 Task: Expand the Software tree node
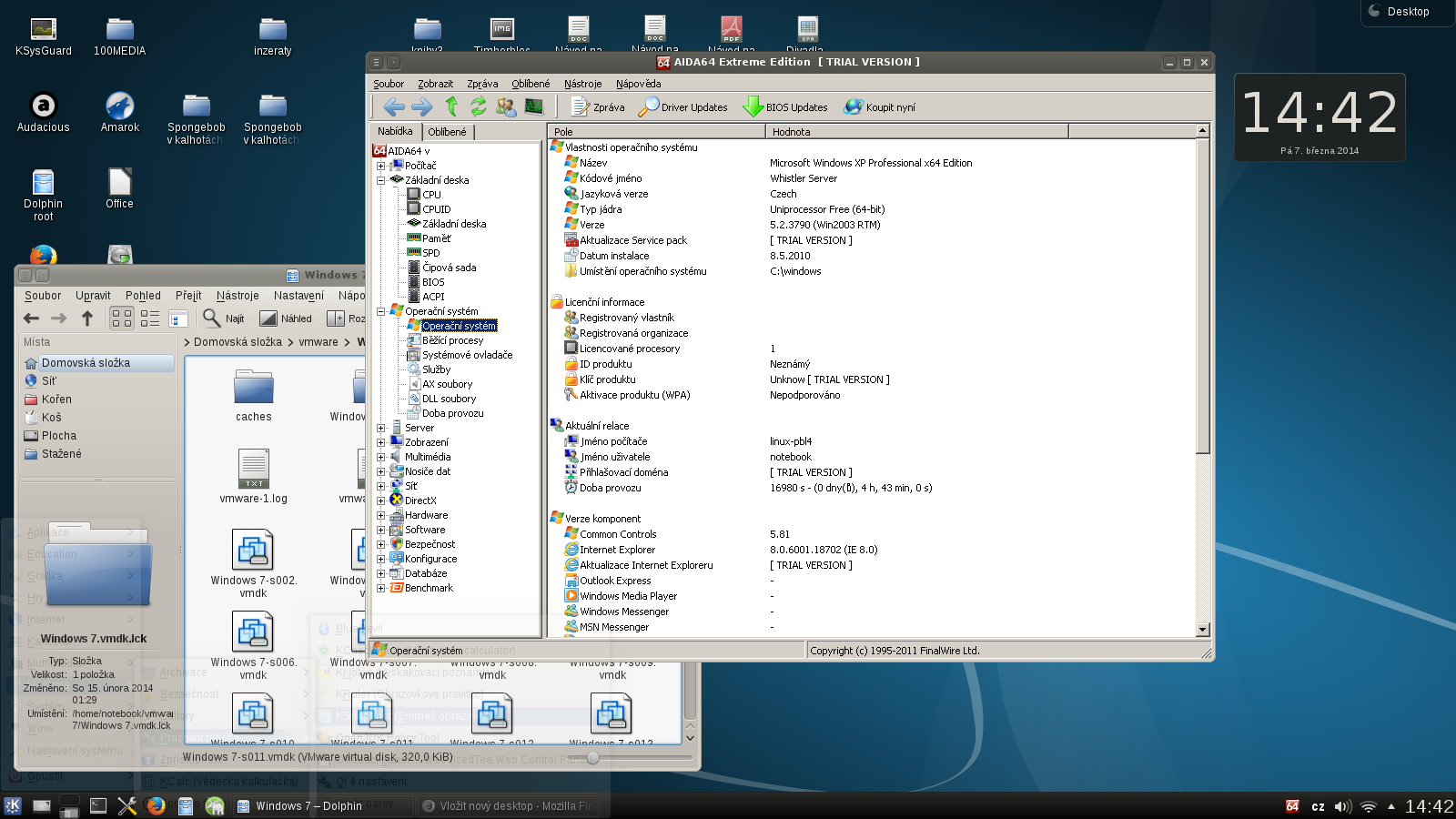pyautogui.click(x=380, y=530)
